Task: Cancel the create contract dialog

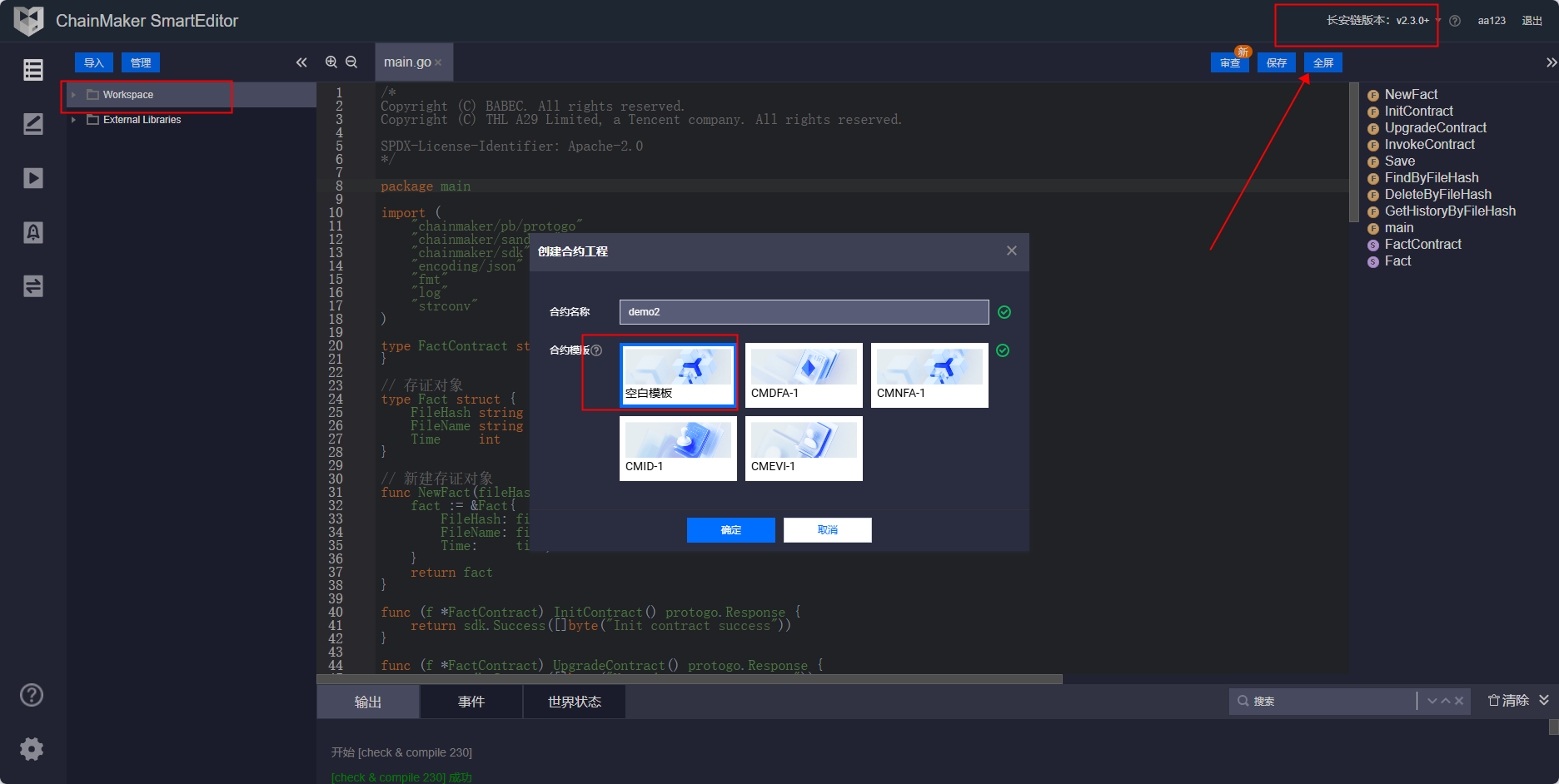Action: click(x=828, y=530)
